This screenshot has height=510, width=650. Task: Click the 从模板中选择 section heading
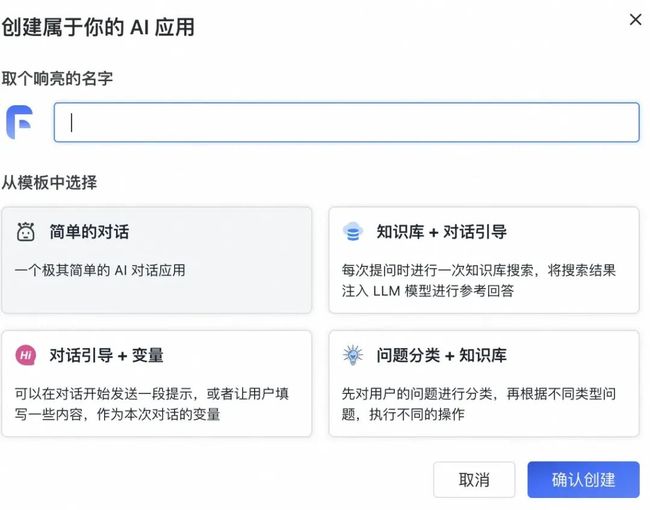[49, 182]
